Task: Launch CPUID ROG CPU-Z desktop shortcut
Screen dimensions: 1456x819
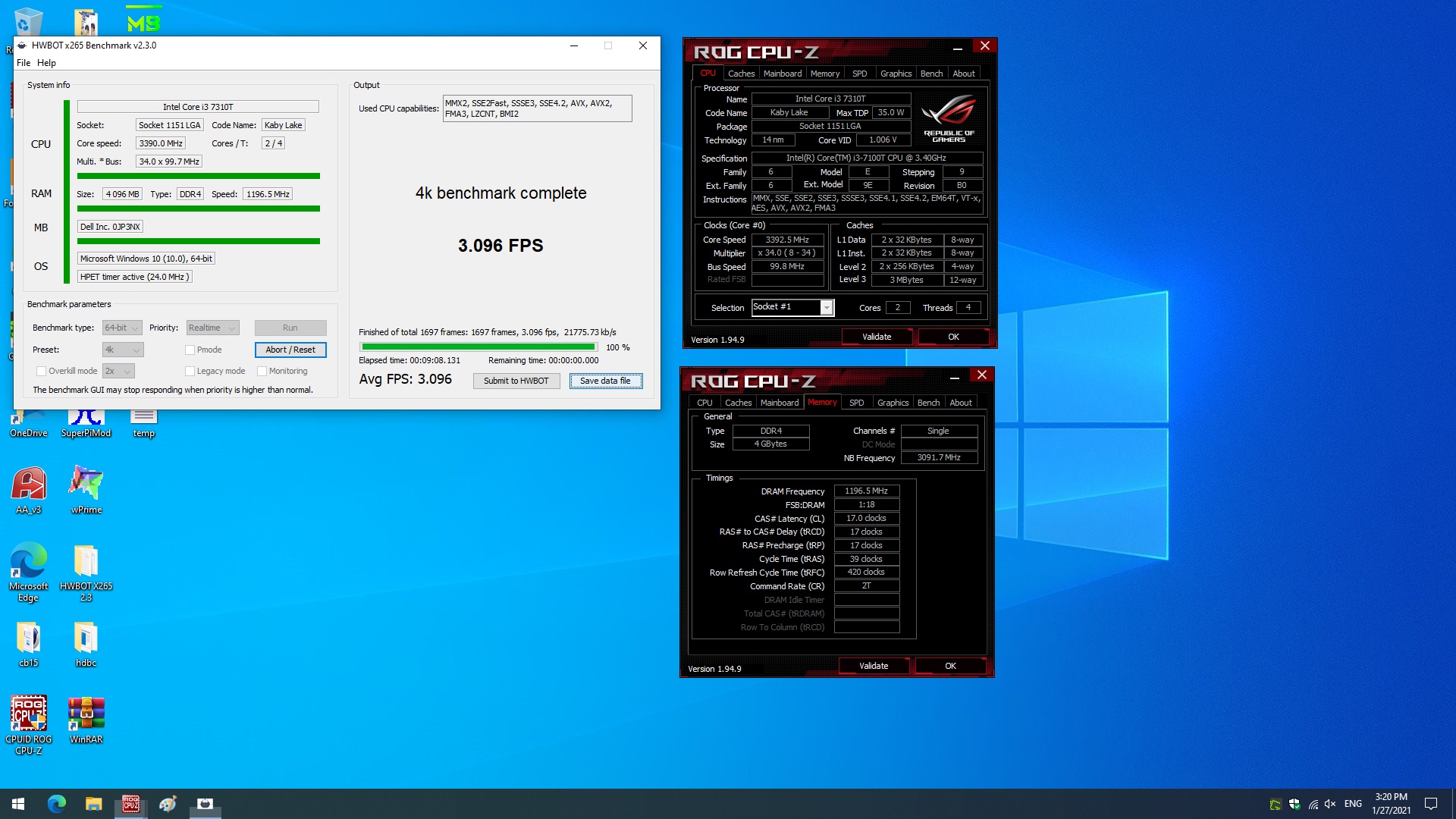Action: tap(29, 724)
